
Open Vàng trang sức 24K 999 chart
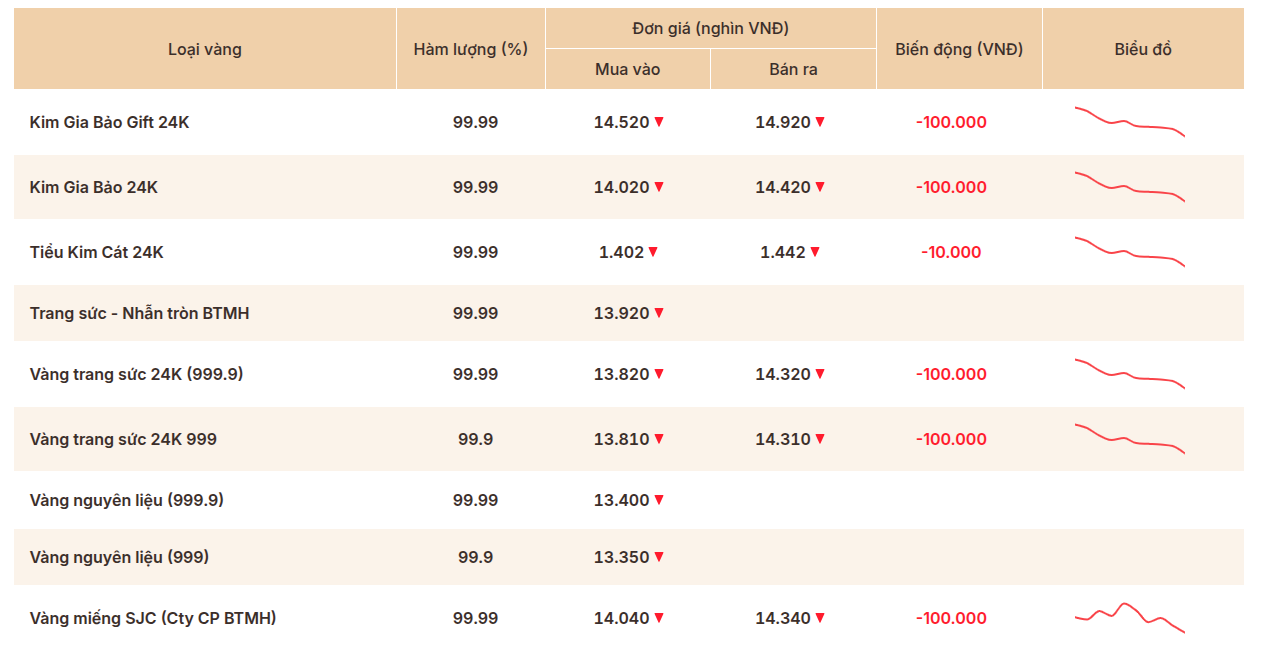[1130, 438]
